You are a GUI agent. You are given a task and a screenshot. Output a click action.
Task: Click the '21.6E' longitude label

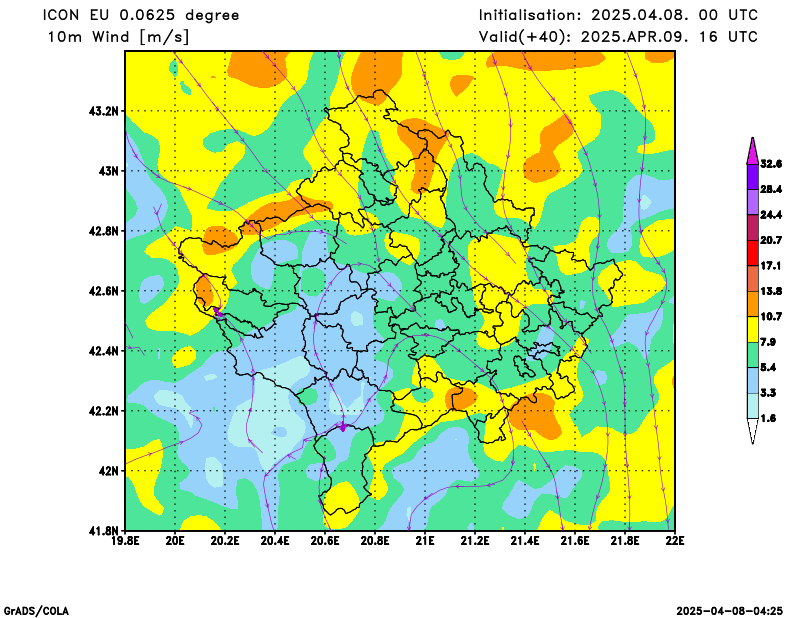click(575, 541)
